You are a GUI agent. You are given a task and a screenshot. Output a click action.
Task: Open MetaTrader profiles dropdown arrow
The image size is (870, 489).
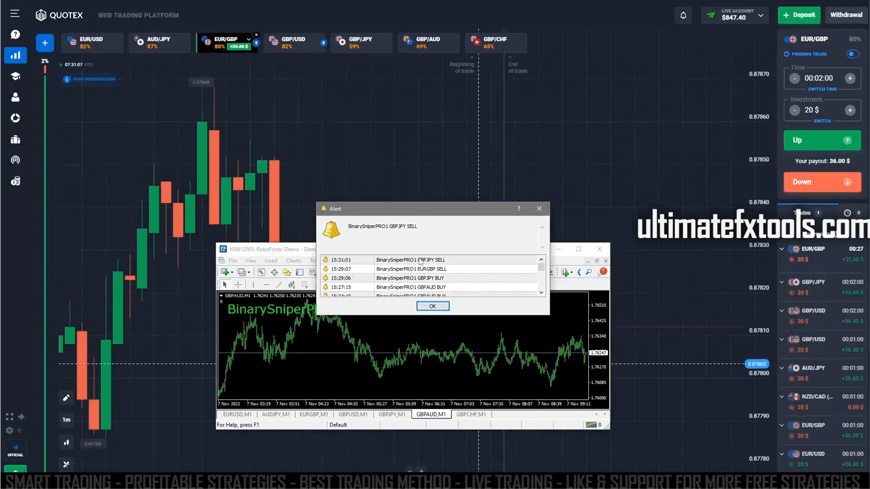click(x=249, y=273)
